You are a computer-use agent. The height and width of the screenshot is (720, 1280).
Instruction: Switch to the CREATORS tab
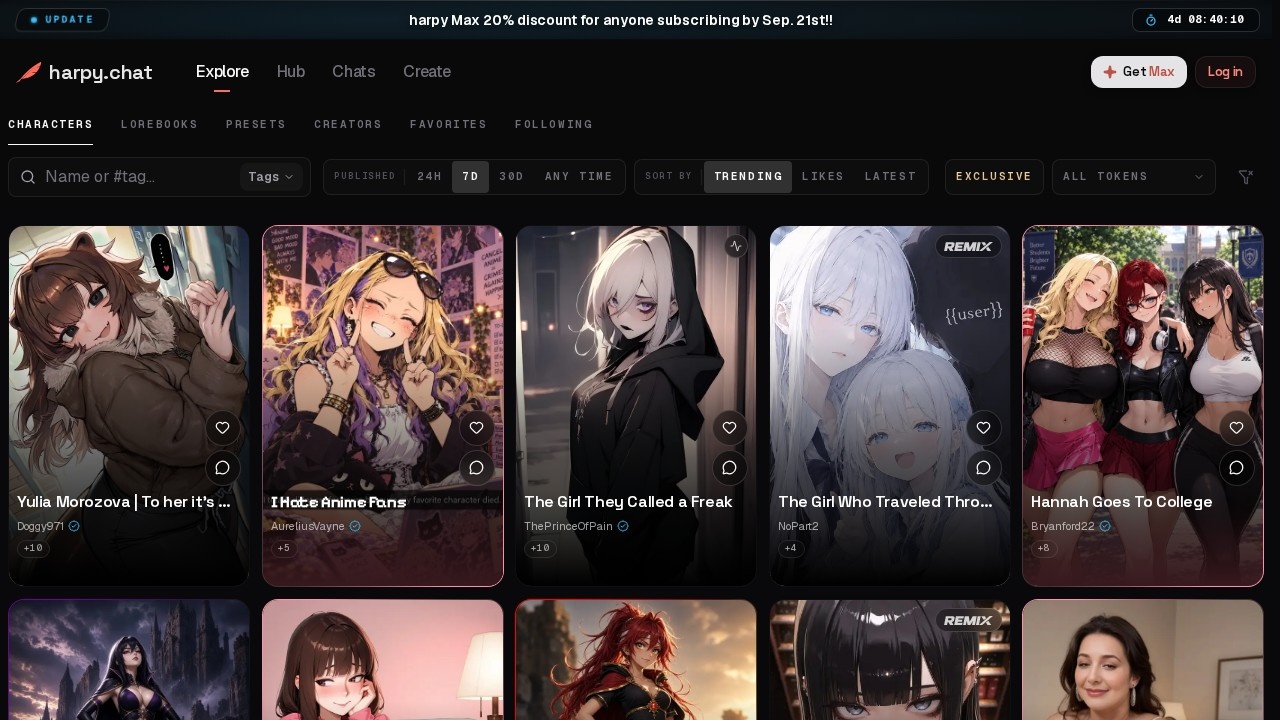(x=348, y=125)
